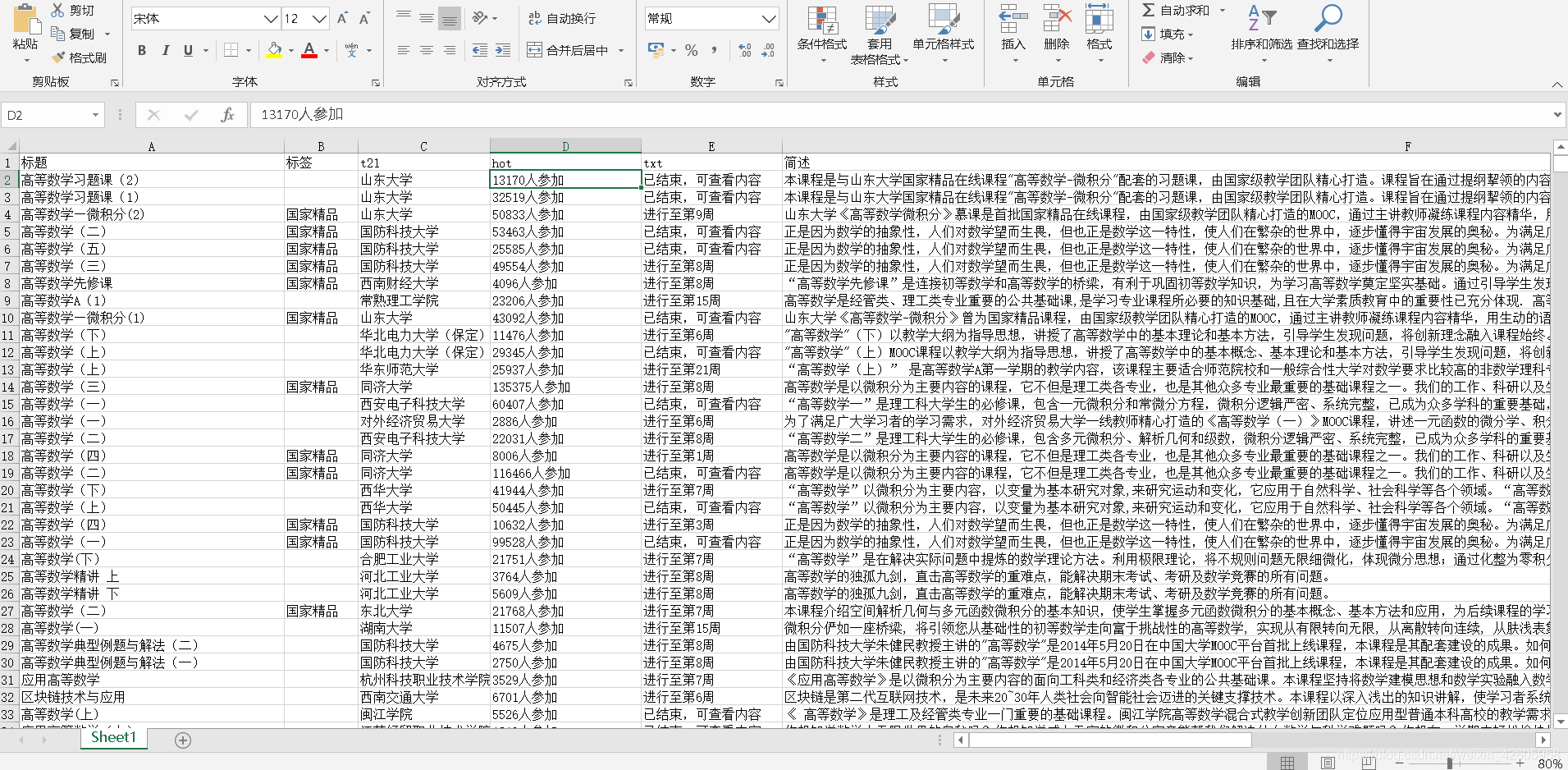Click the Paste clipboard icon
This screenshot has height=770, width=1568.
(25, 20)
